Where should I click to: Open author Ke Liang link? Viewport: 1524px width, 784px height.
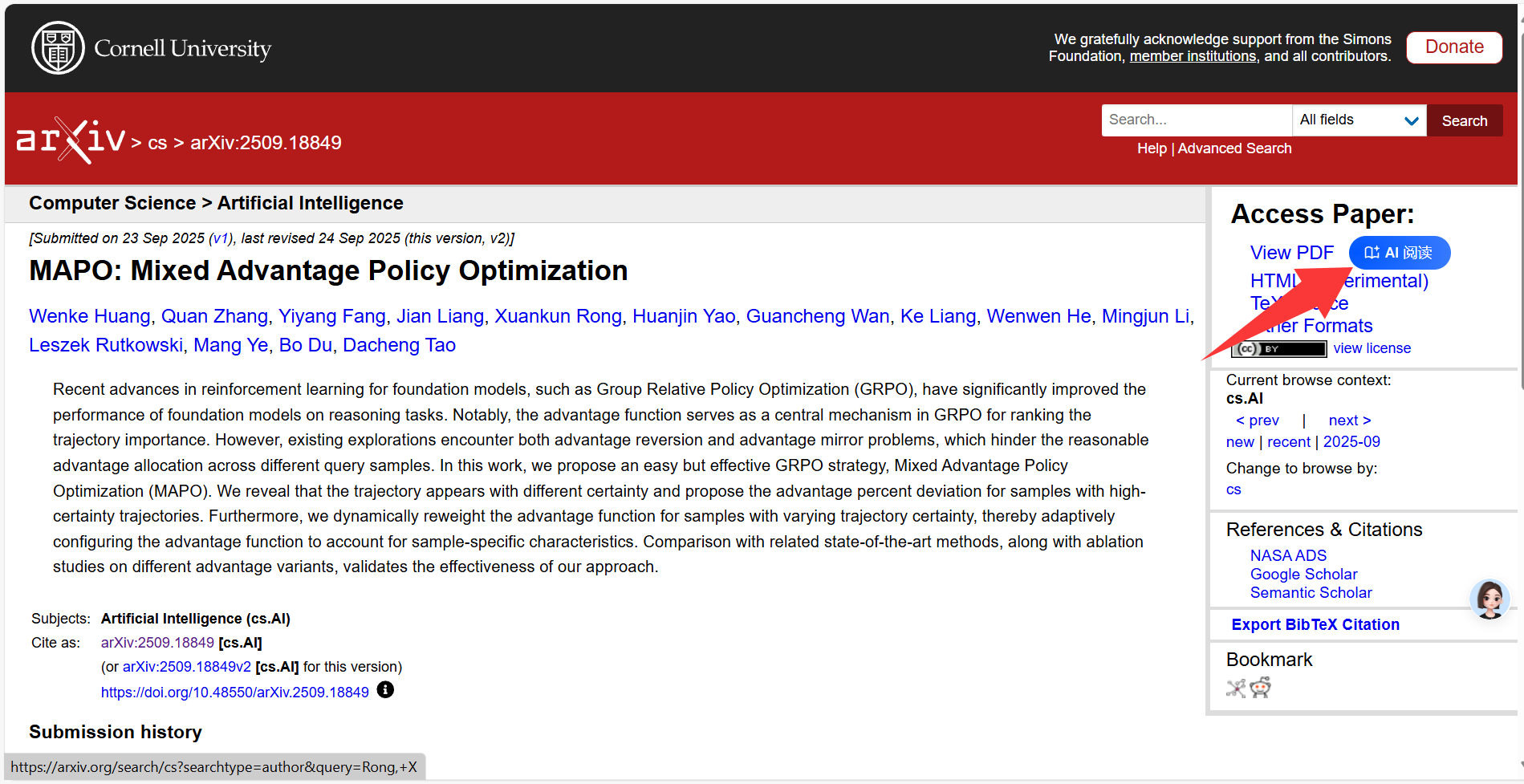[x=938, y=316]
